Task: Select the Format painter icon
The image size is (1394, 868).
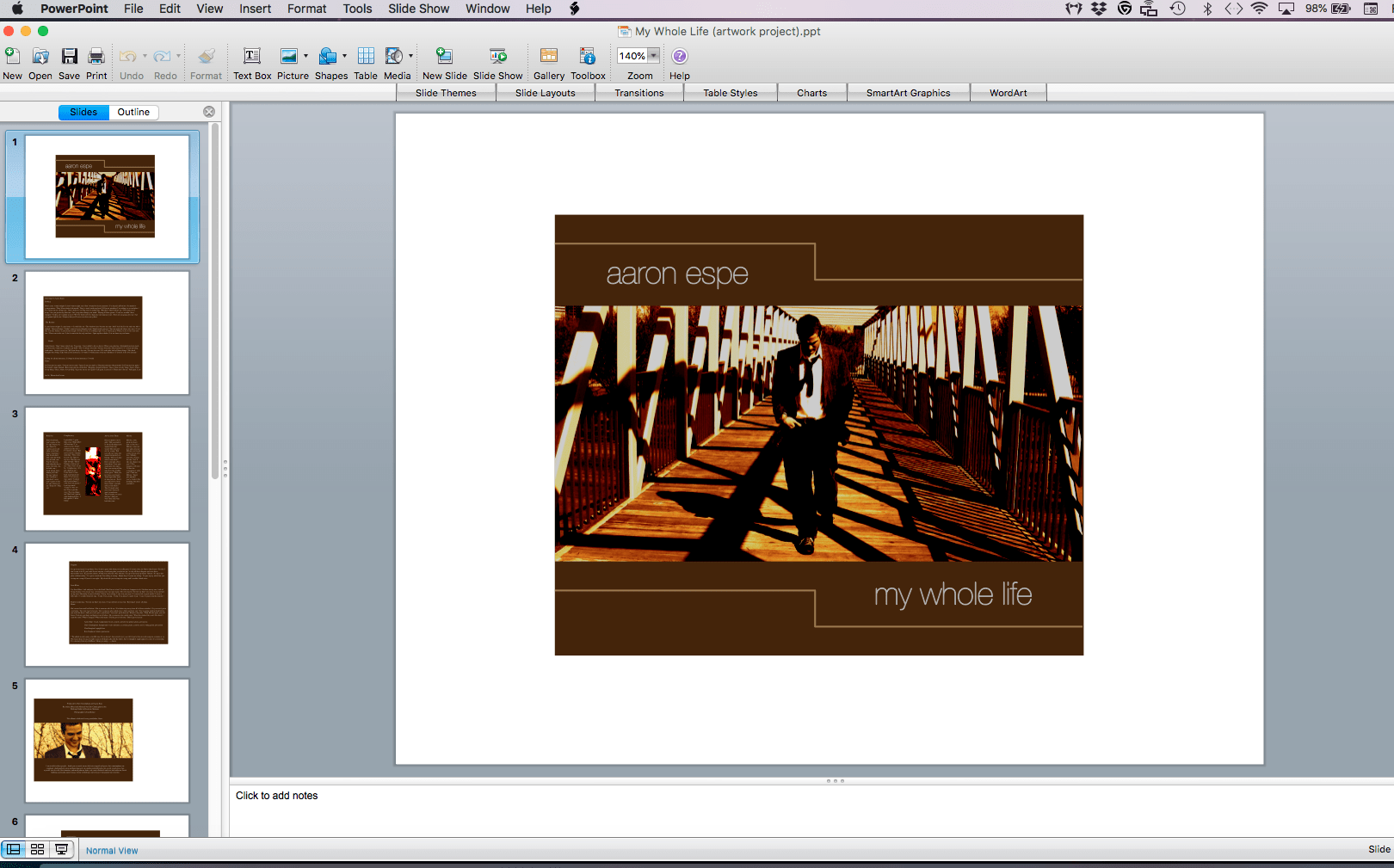Action: point(207,56)
